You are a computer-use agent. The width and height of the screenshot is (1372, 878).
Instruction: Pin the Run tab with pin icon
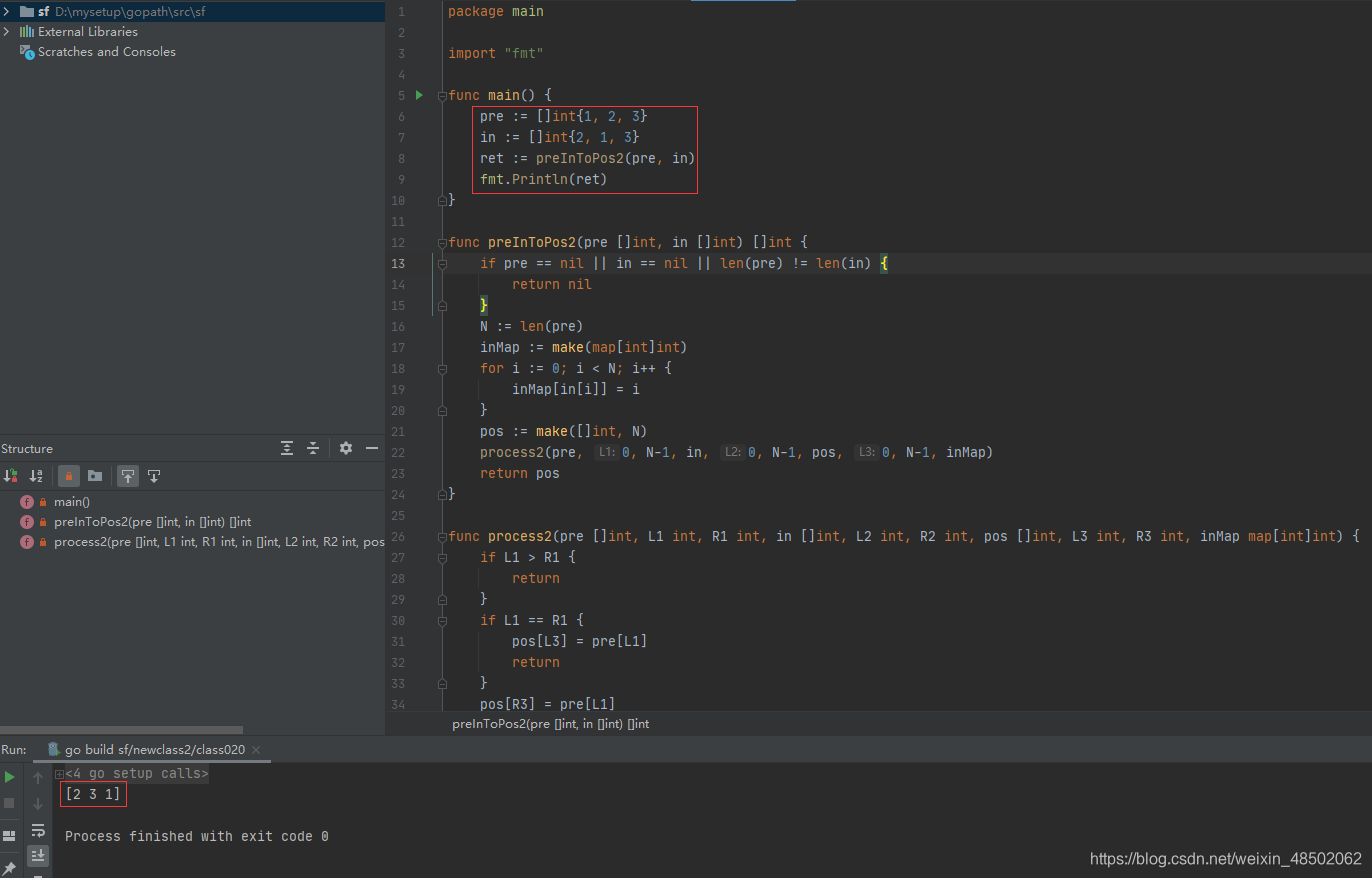[9, 869]
